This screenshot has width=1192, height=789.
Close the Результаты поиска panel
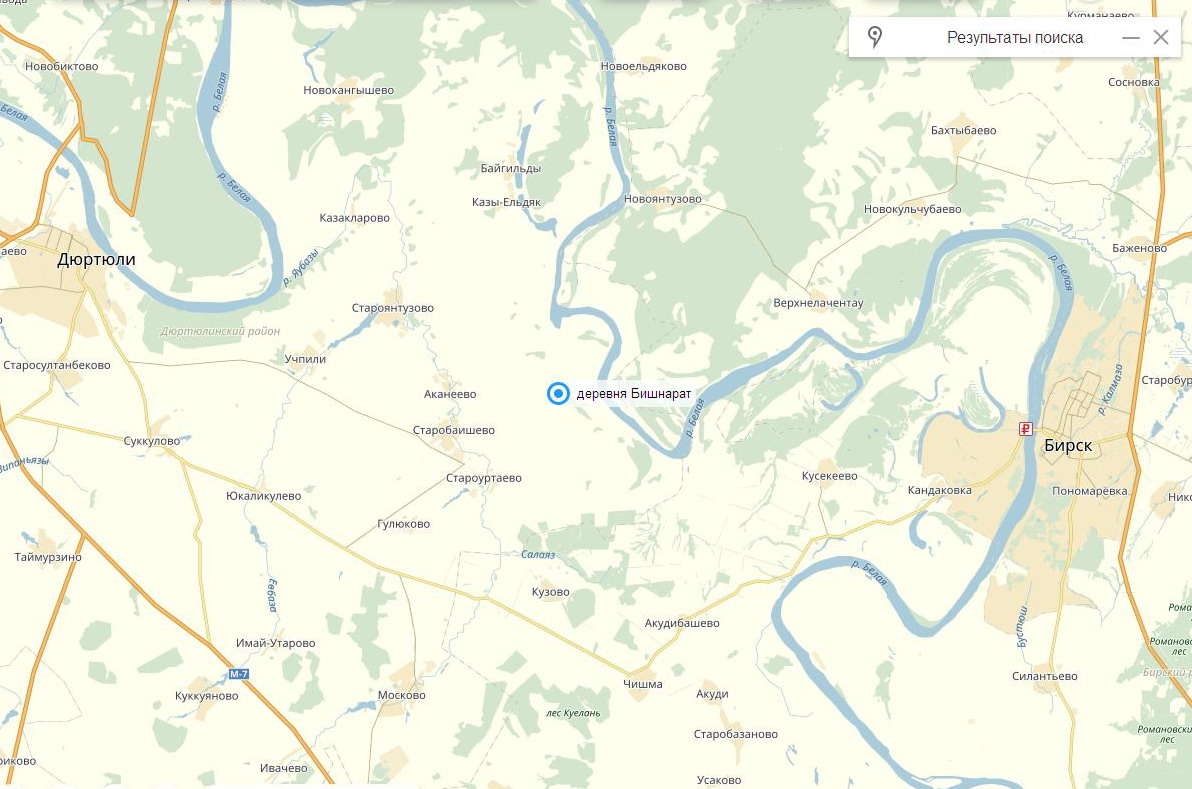point(1161,37)
